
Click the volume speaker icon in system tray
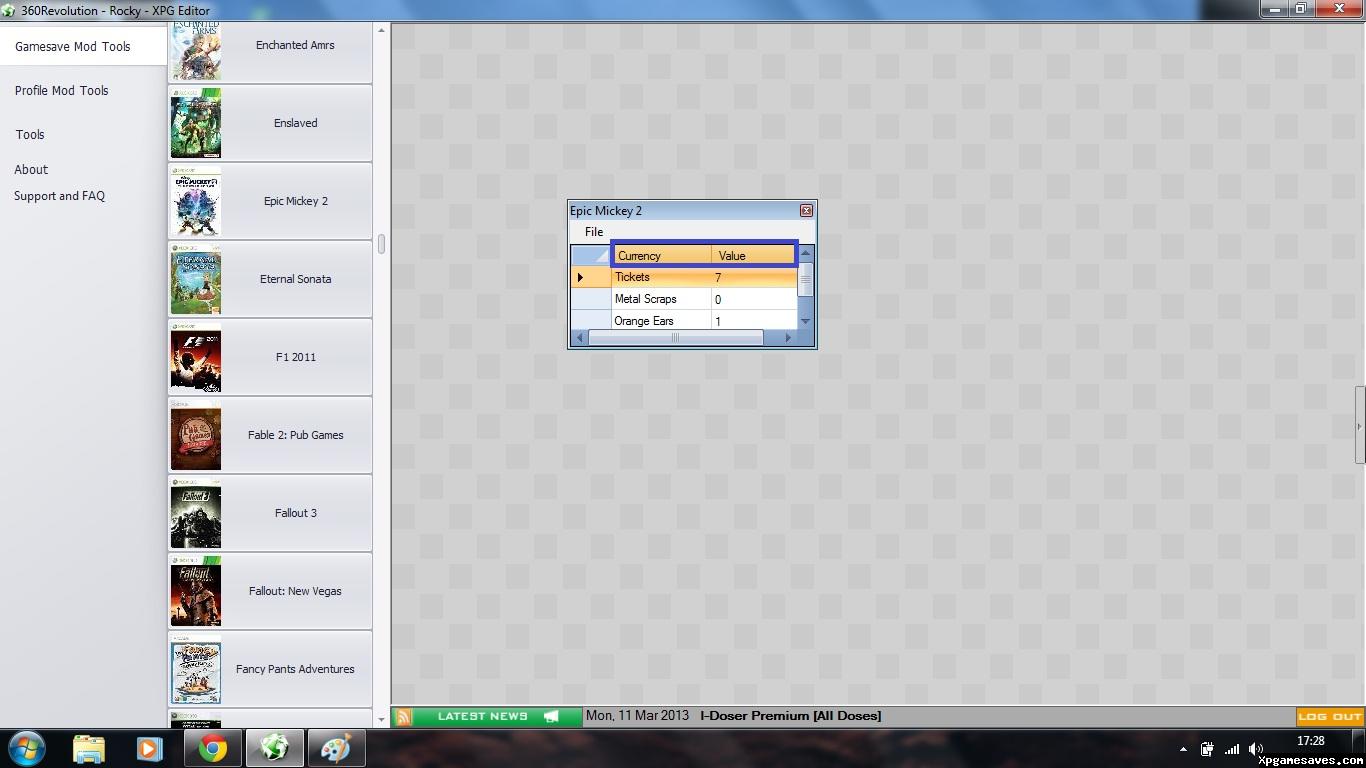(x=1256, y=748)
